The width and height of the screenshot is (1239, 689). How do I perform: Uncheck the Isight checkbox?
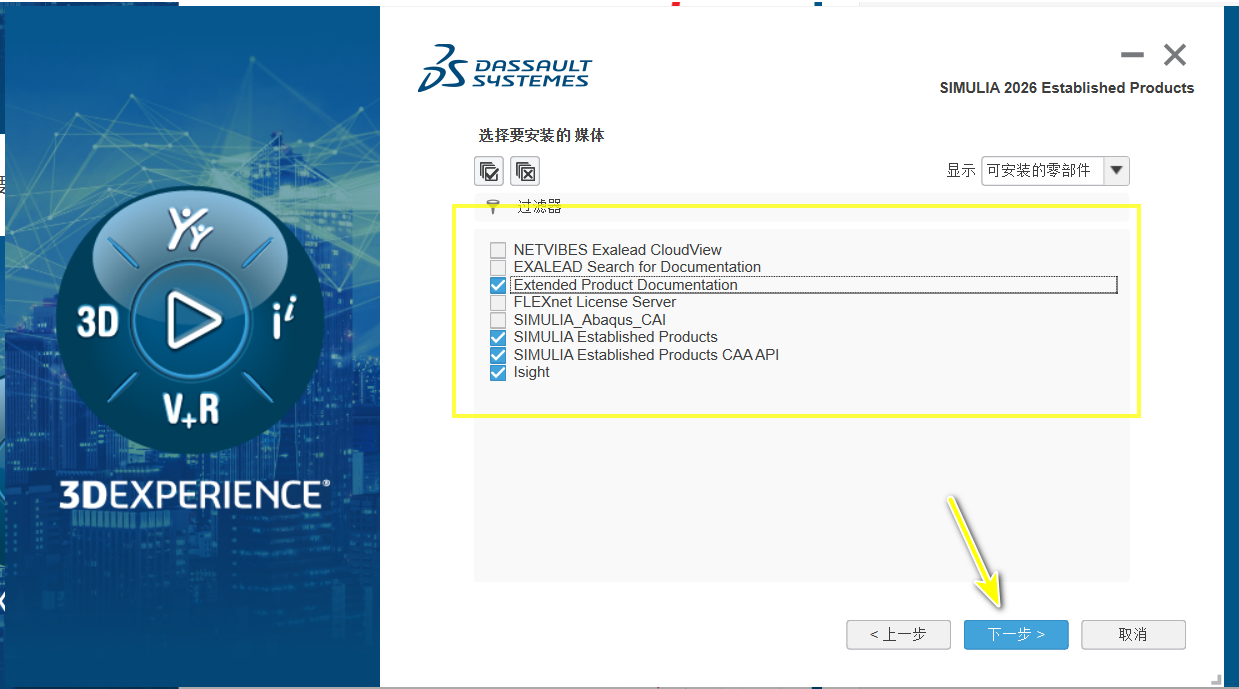click(x=498, y=372)
